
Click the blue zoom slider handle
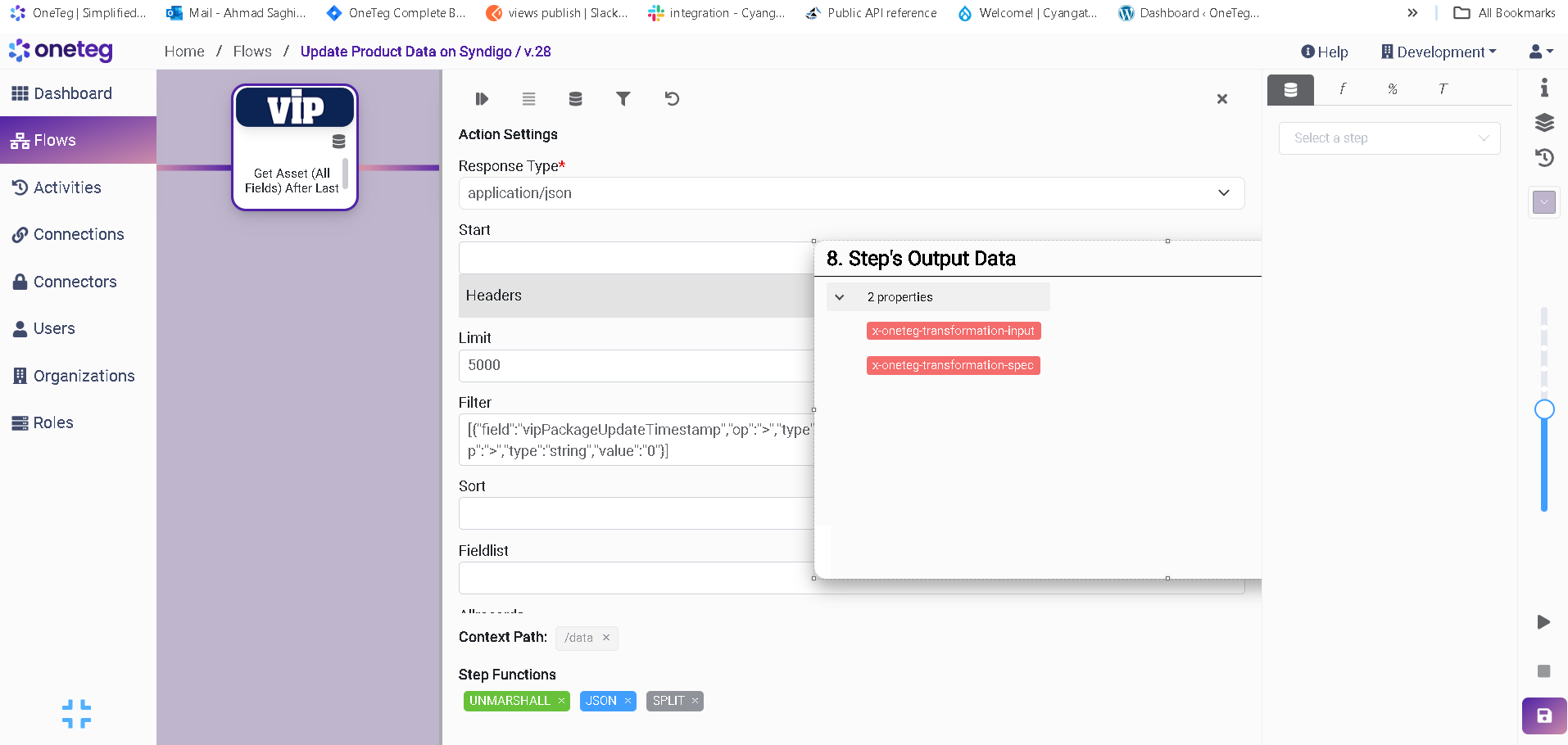(x=1543, y=409)
